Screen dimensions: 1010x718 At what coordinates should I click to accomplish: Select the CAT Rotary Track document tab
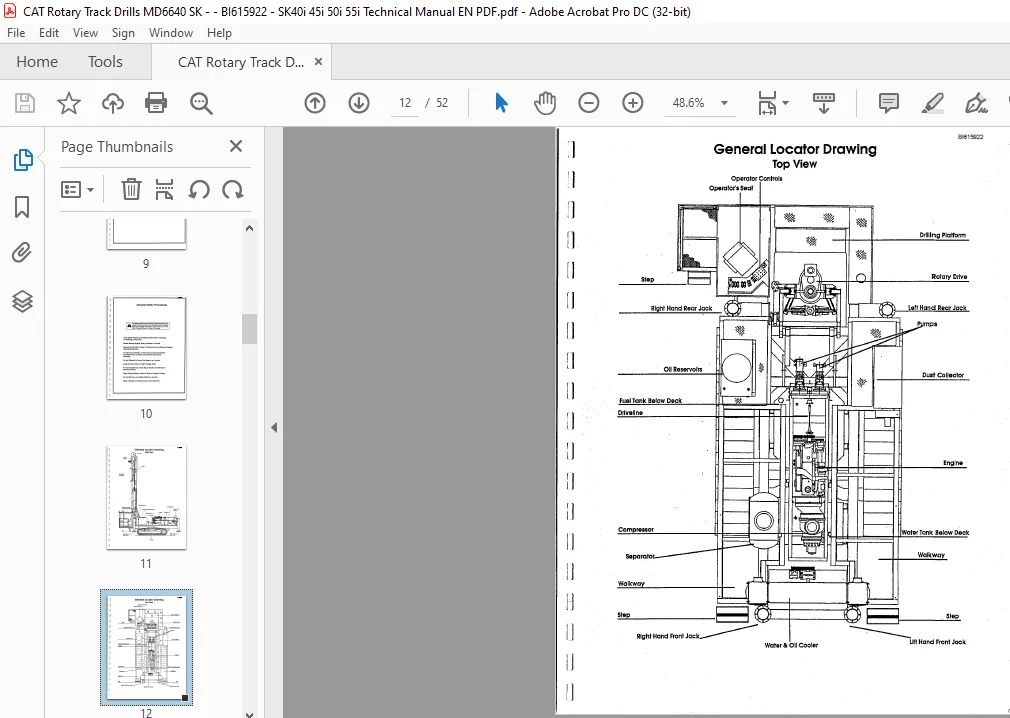(x=241, y=62)
